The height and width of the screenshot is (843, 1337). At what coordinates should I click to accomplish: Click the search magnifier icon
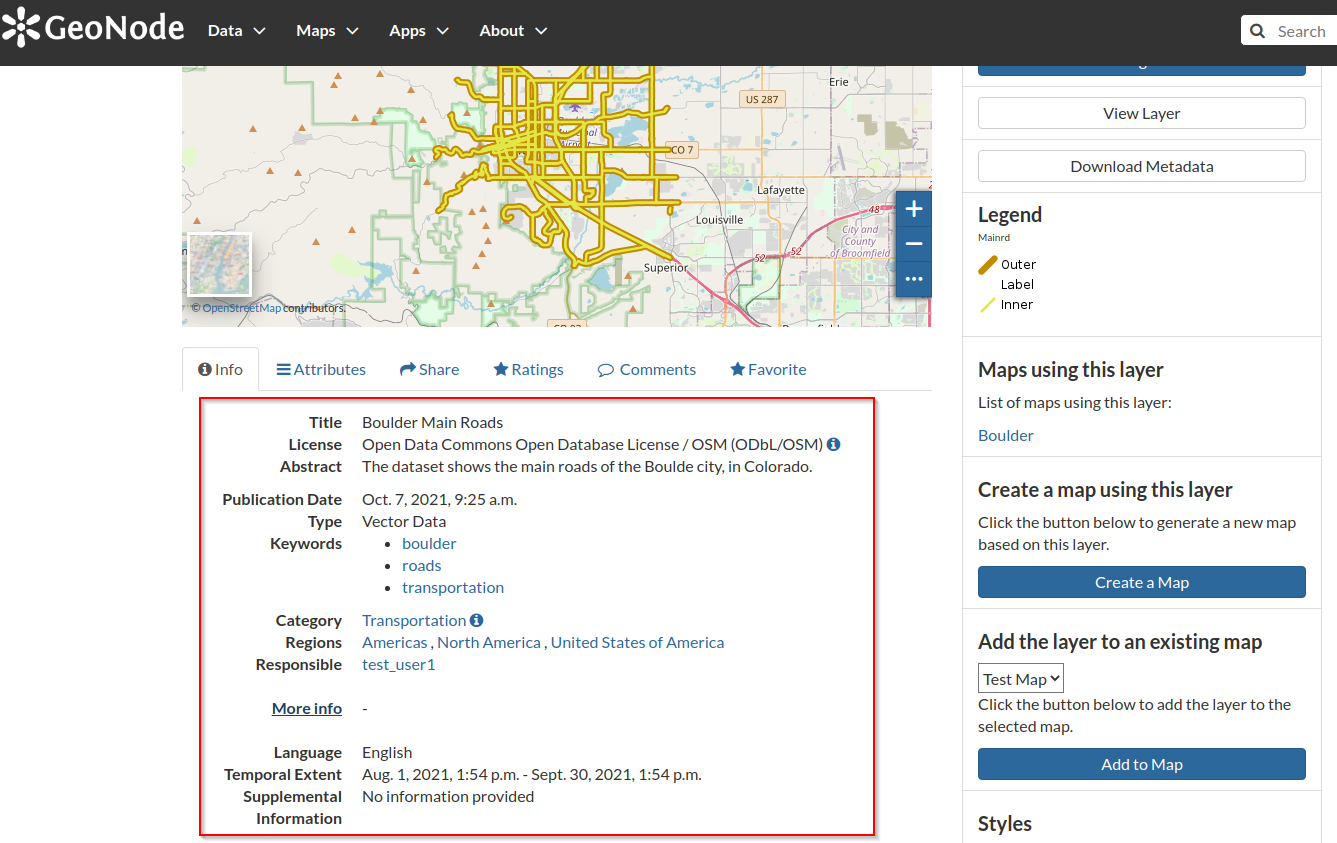tap(1257, 31)
